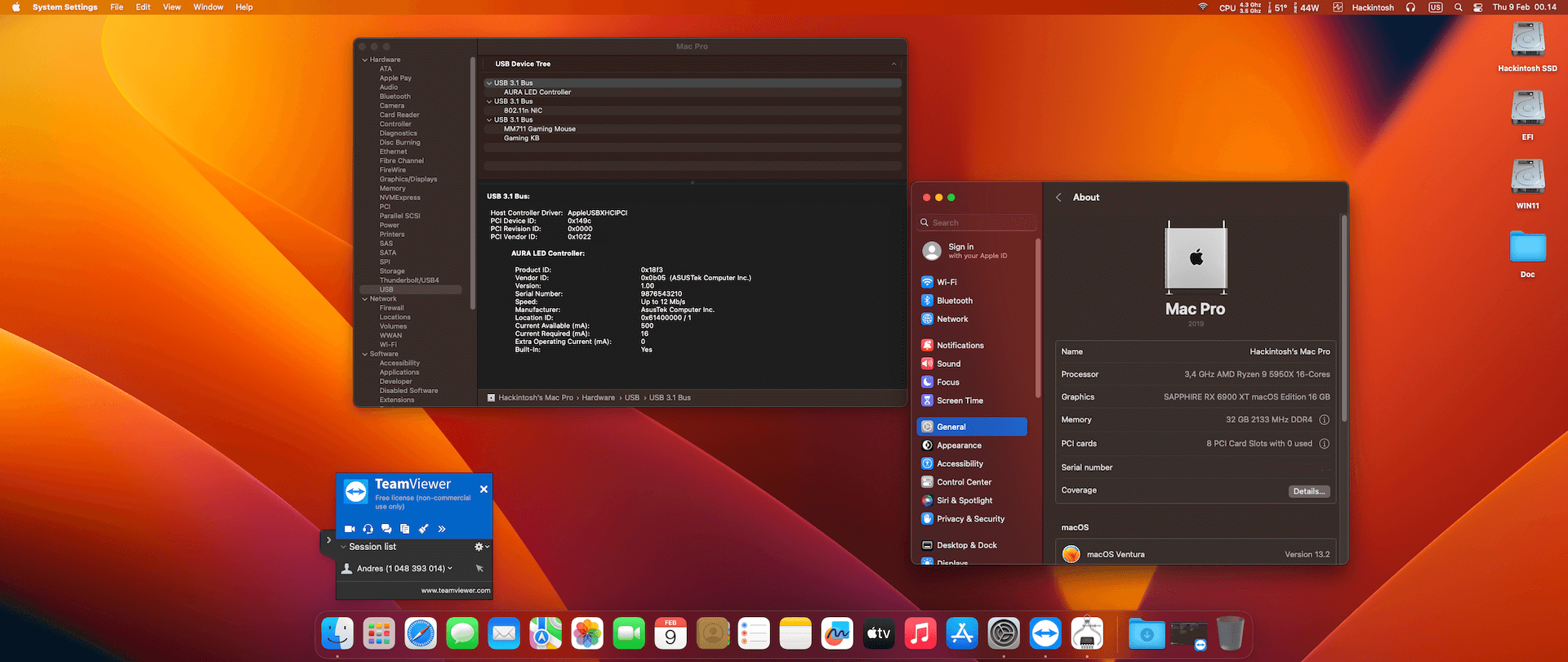This screenshot has height=662, width=1568.
Task: Open Spotlight search in the menu bar
Action: click(1458, 7)
